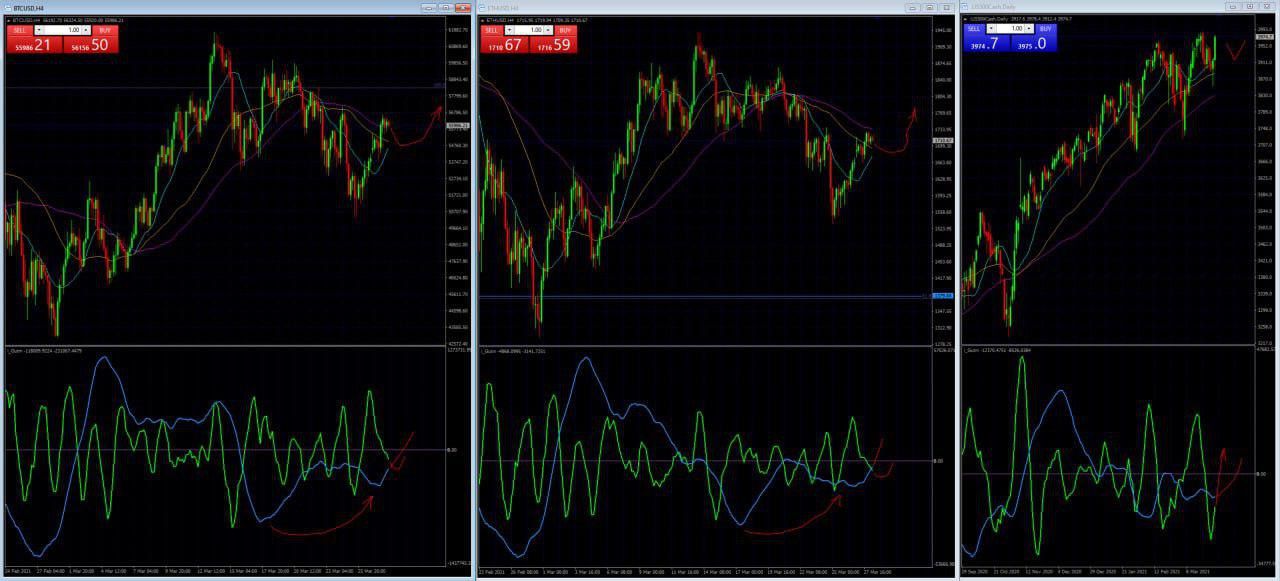Image resolution: width=1280 pixels, height=581 pixels.
Task: Increase trade volume on ETHUSD panel
Action: pos(548,30)
